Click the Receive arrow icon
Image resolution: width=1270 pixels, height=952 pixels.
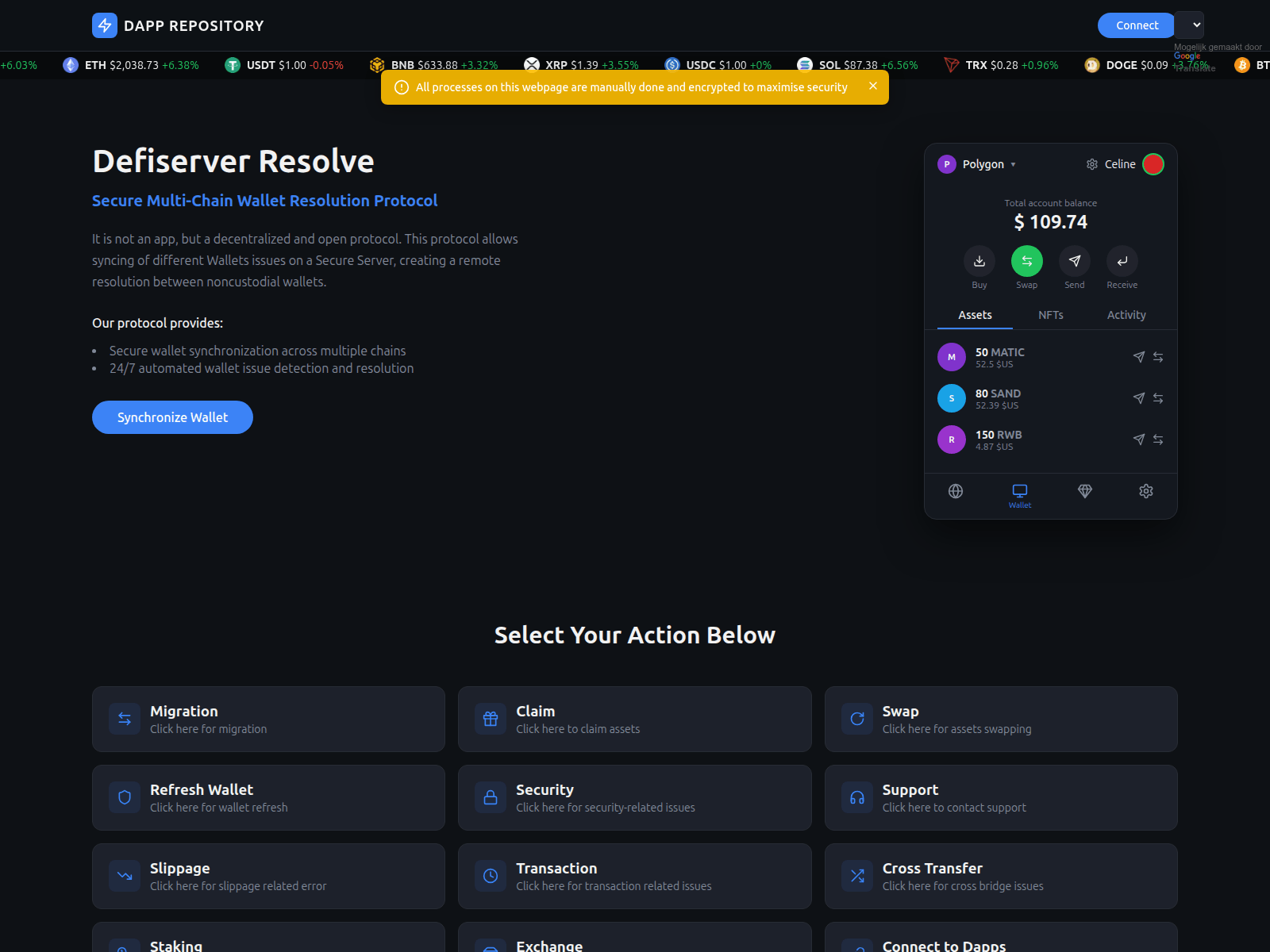(1122, 261)
